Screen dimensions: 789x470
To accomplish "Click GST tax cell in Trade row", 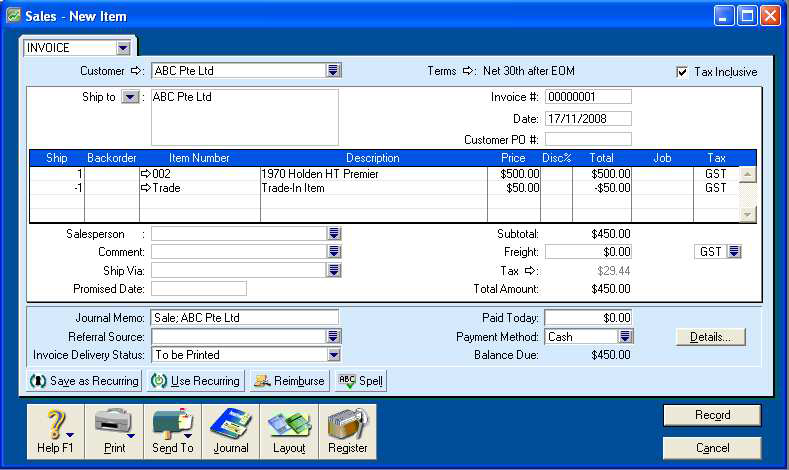I will (x=716, y=188).
